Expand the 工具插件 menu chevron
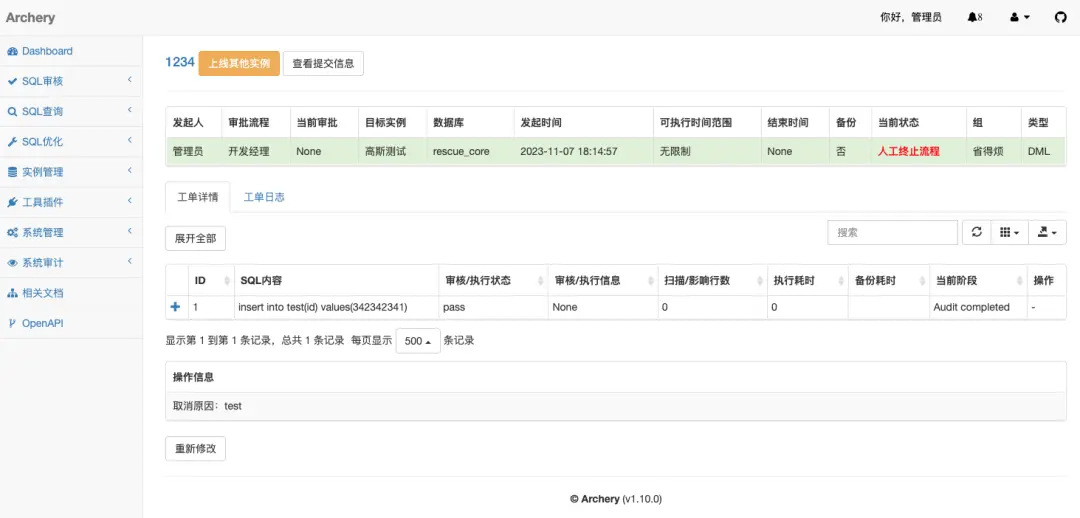1080x518 pixels. point(129,202)
